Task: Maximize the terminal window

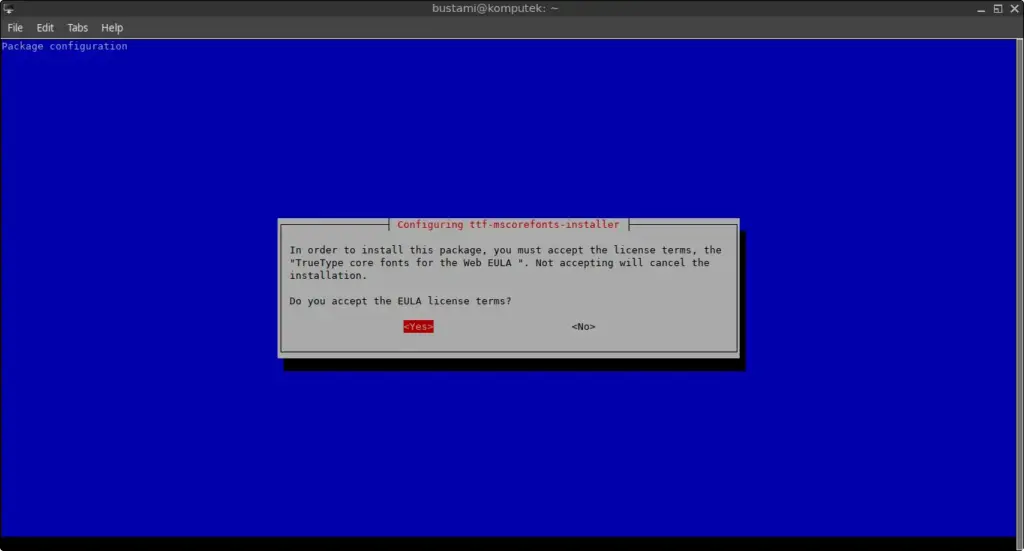Action: click(x=998, y=9)
